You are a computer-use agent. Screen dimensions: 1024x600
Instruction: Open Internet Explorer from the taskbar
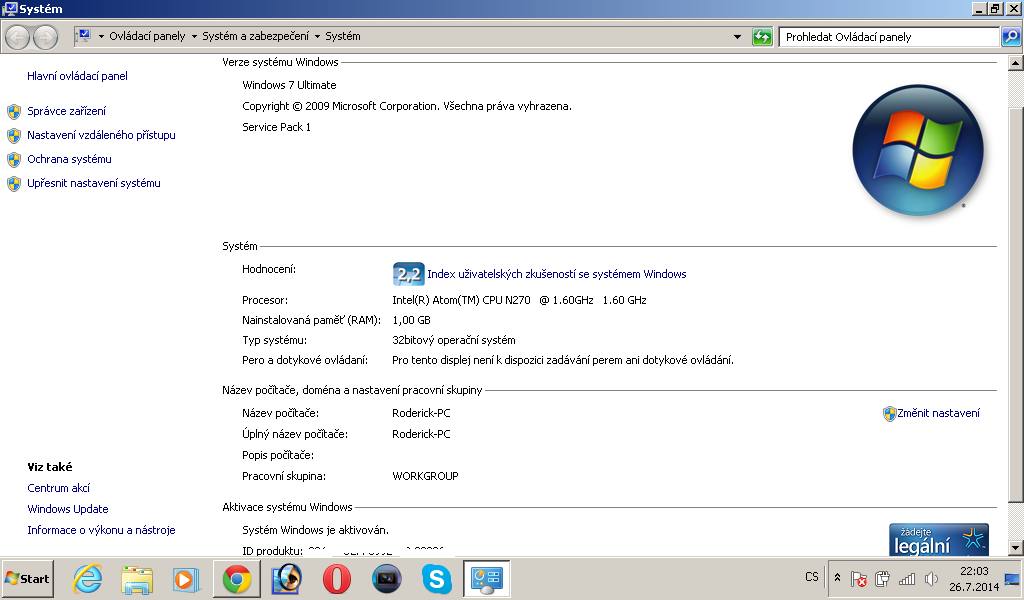tap(87, 579)
